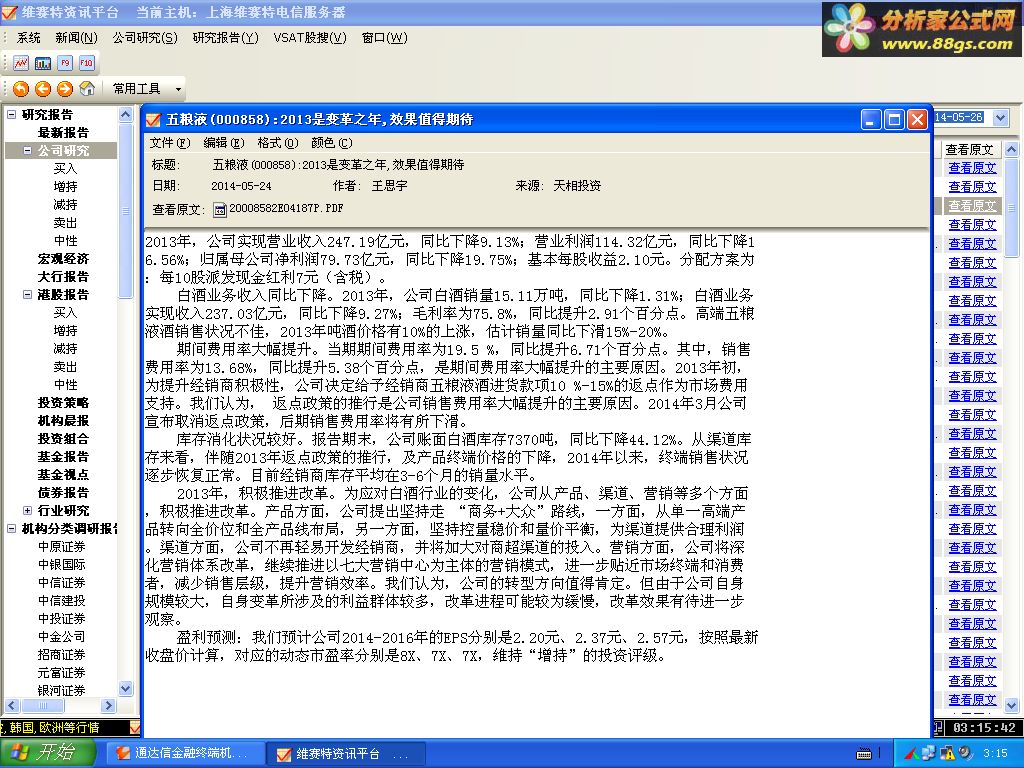The width and height of the screenshot is (1024, 768).
Task: Click the report list scroll-up arrow
Action: point(1011,149)
